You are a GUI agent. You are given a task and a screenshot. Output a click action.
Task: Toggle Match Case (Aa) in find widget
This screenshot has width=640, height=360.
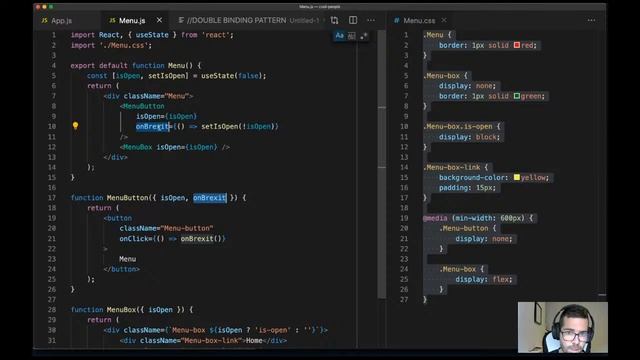coord(340,36)
